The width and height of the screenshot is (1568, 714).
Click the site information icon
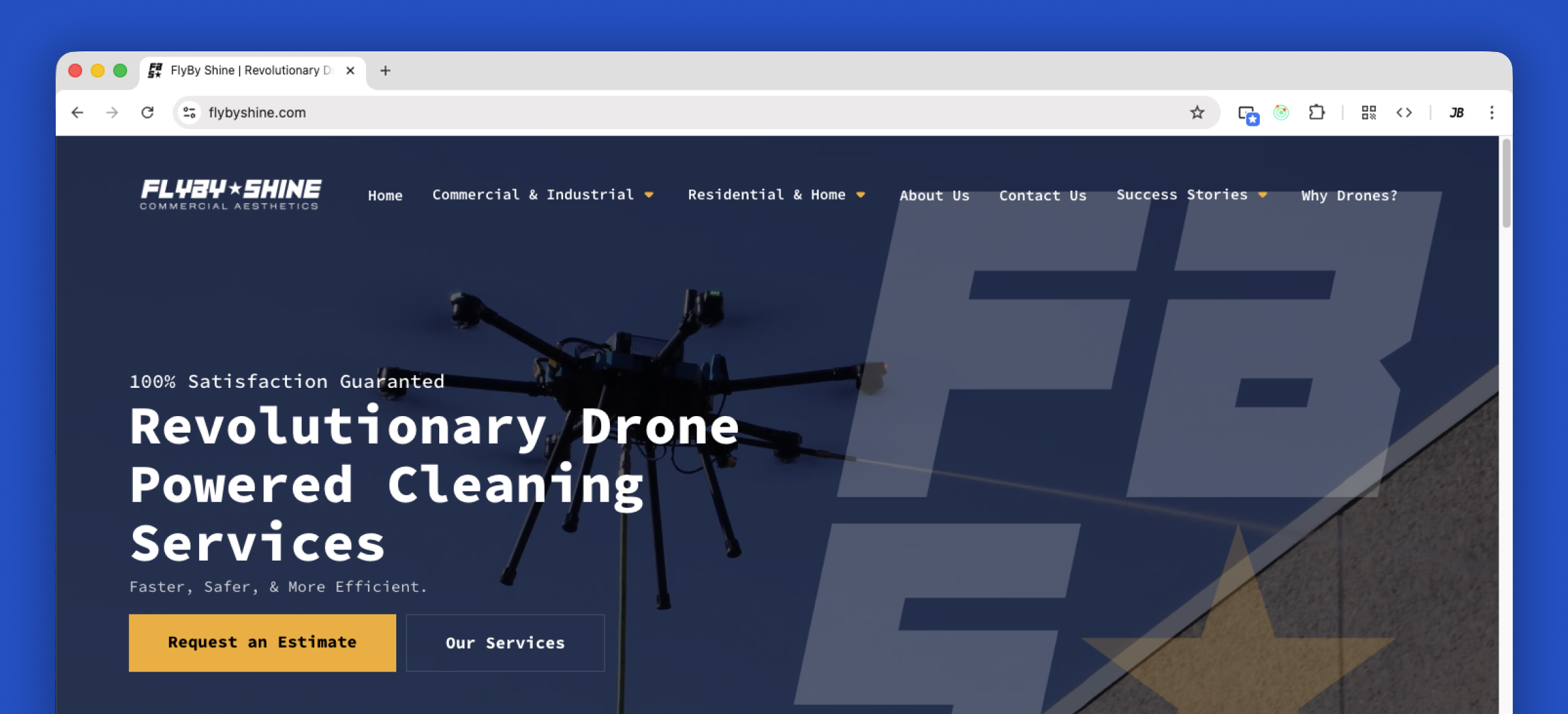pos(189,112)
